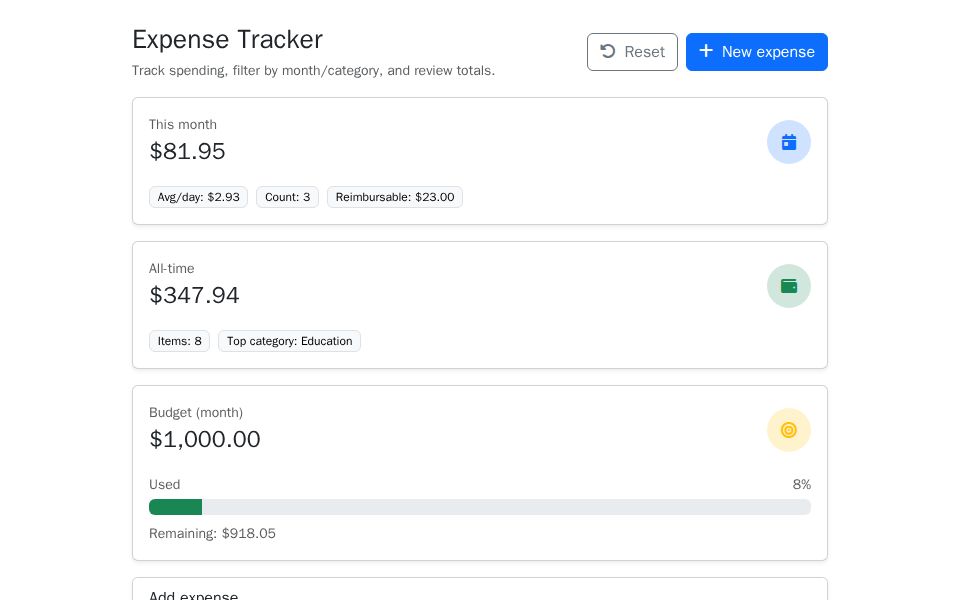Select the Avg/day: $2.93 badge
This screenshot has width=960, height=600.
198,197
